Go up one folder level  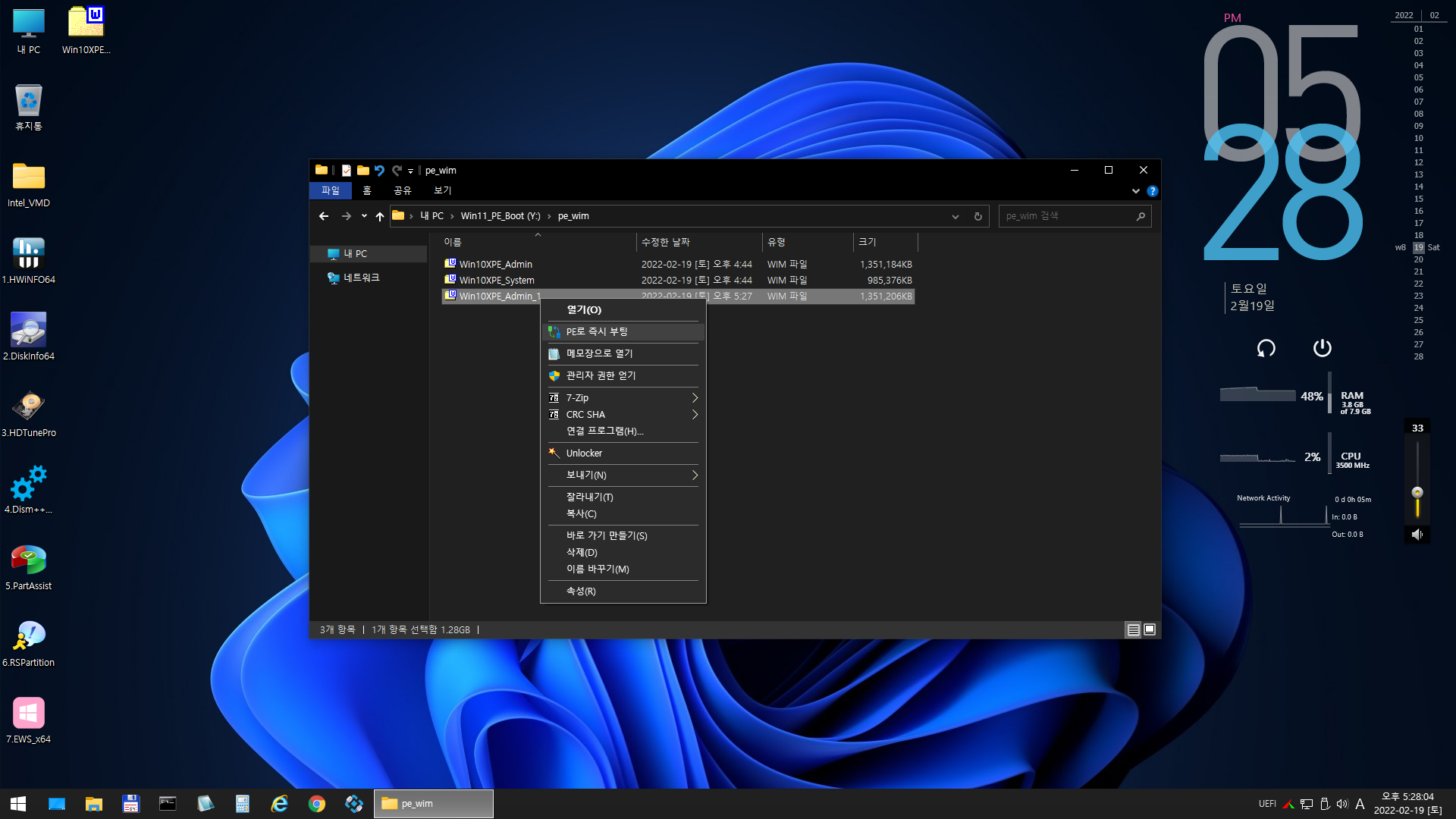coord(380,217)
